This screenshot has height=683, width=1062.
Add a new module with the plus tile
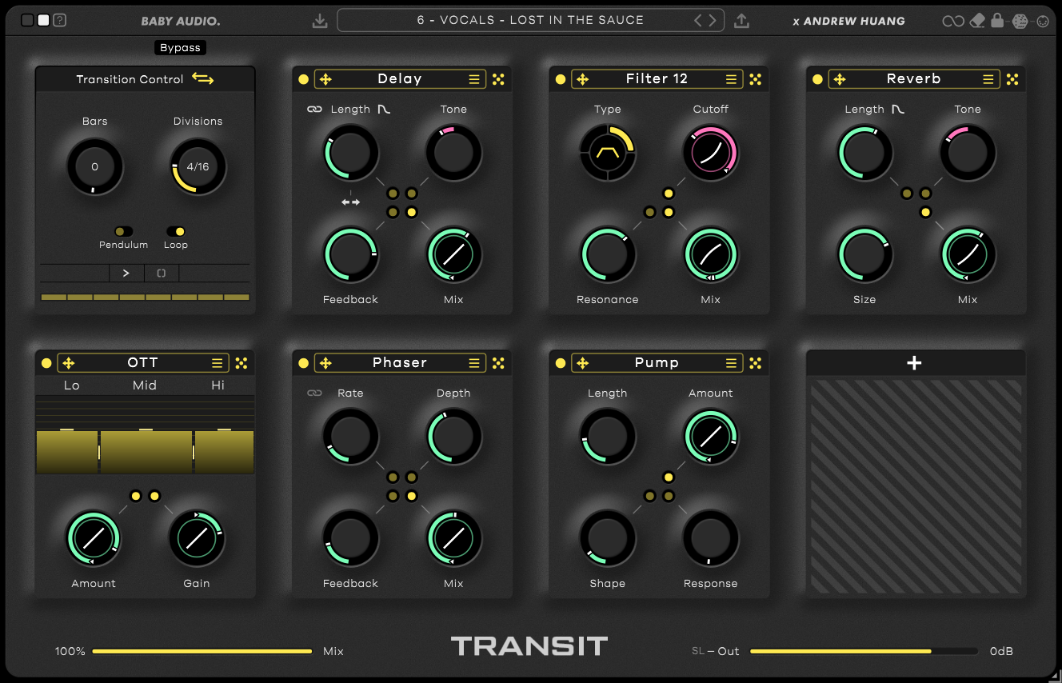pos(914,362)
